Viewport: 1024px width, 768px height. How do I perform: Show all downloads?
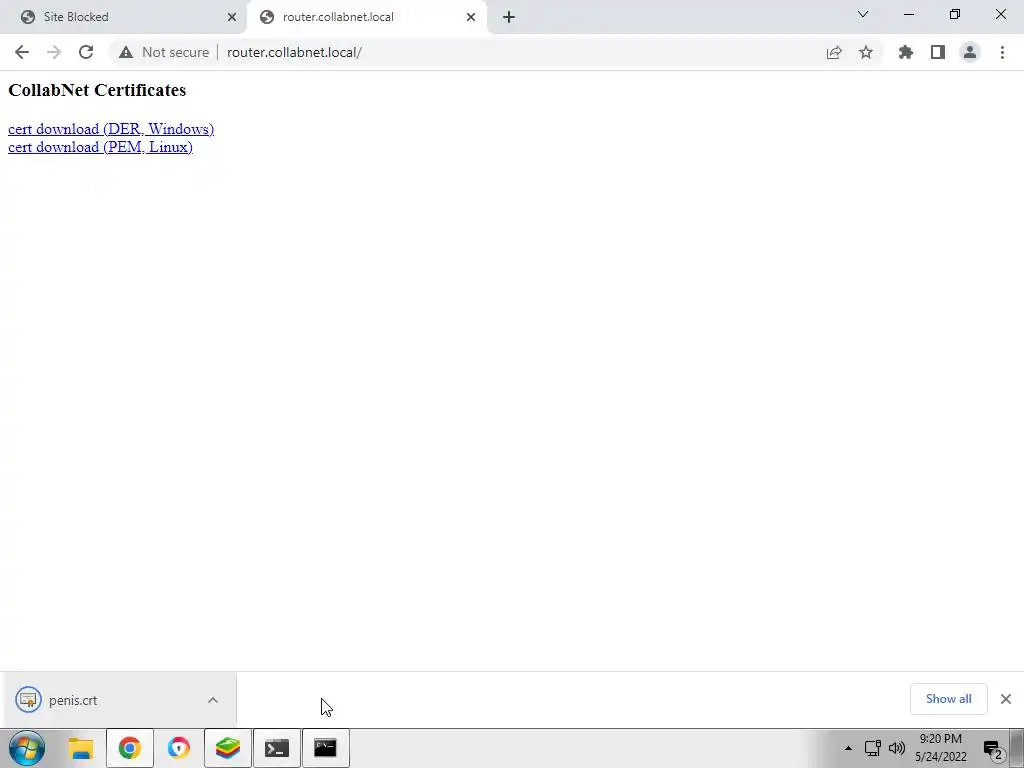coord(948,699)
